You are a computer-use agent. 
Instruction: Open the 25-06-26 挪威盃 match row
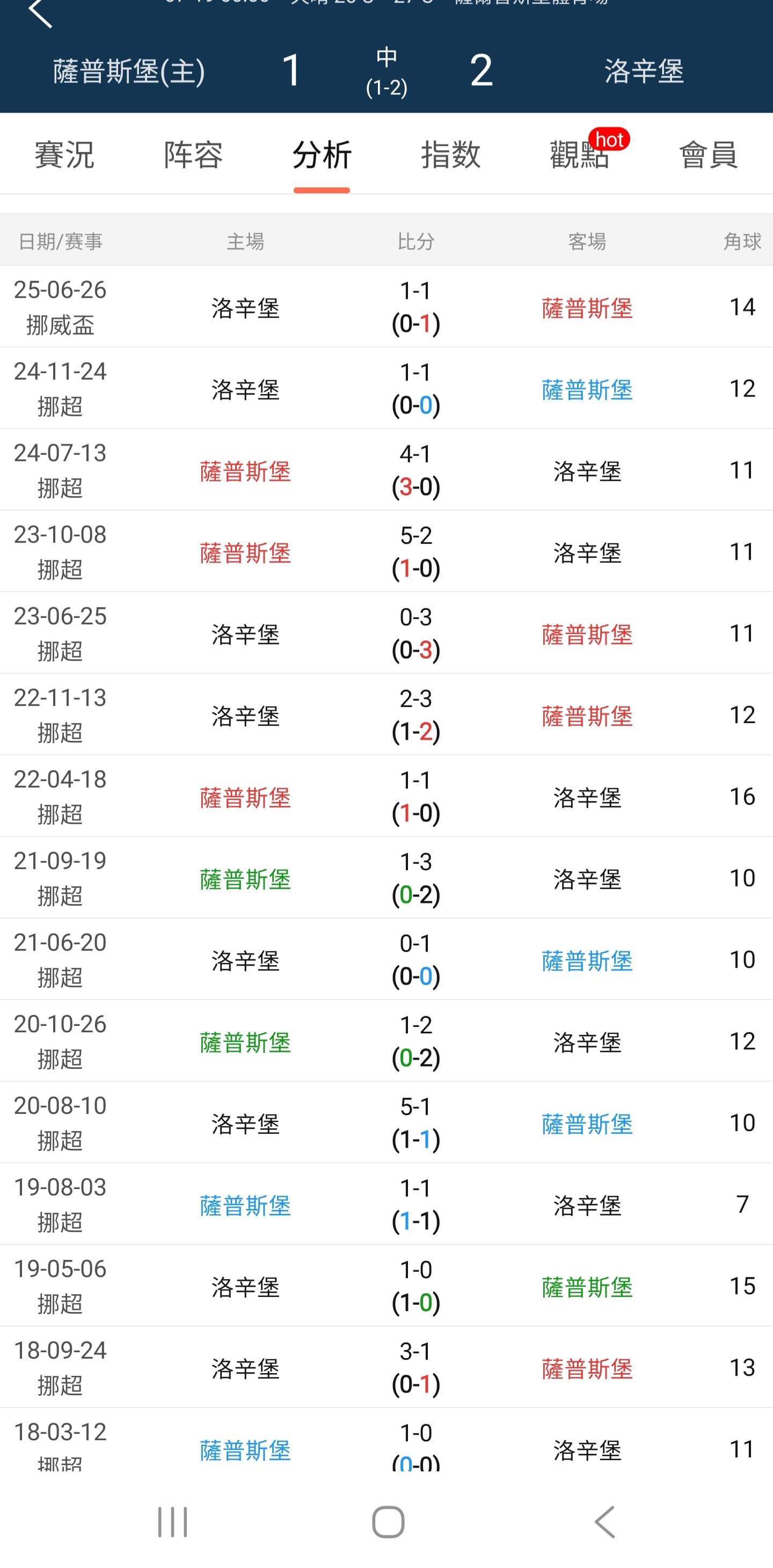(386, 307)
